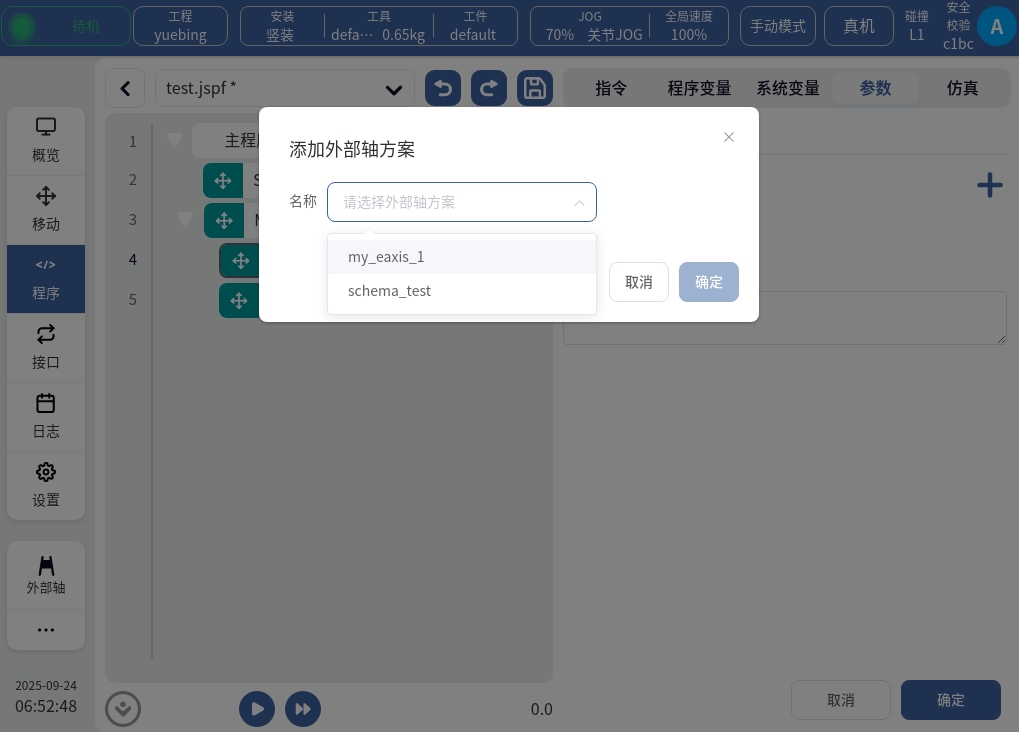Open 设置 settings from the sidebar
The height and width of the screenshot is (732, 1019).
[46, 484]
